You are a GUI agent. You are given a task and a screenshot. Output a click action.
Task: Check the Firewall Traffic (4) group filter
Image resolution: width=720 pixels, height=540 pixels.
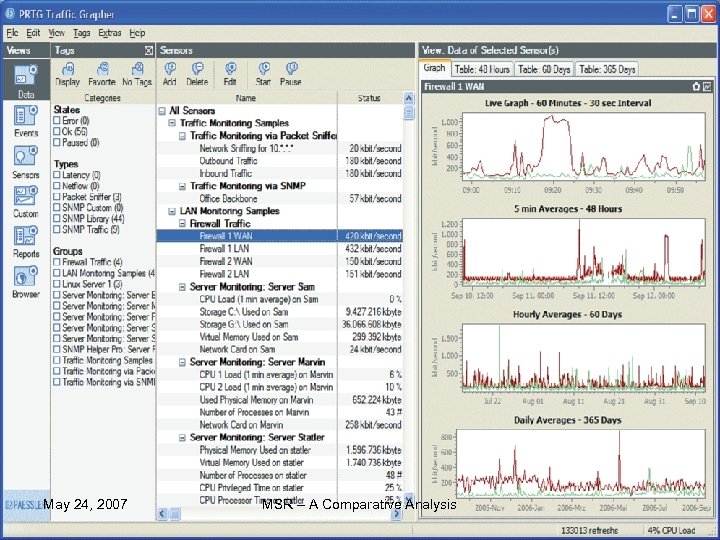point(57,262)
